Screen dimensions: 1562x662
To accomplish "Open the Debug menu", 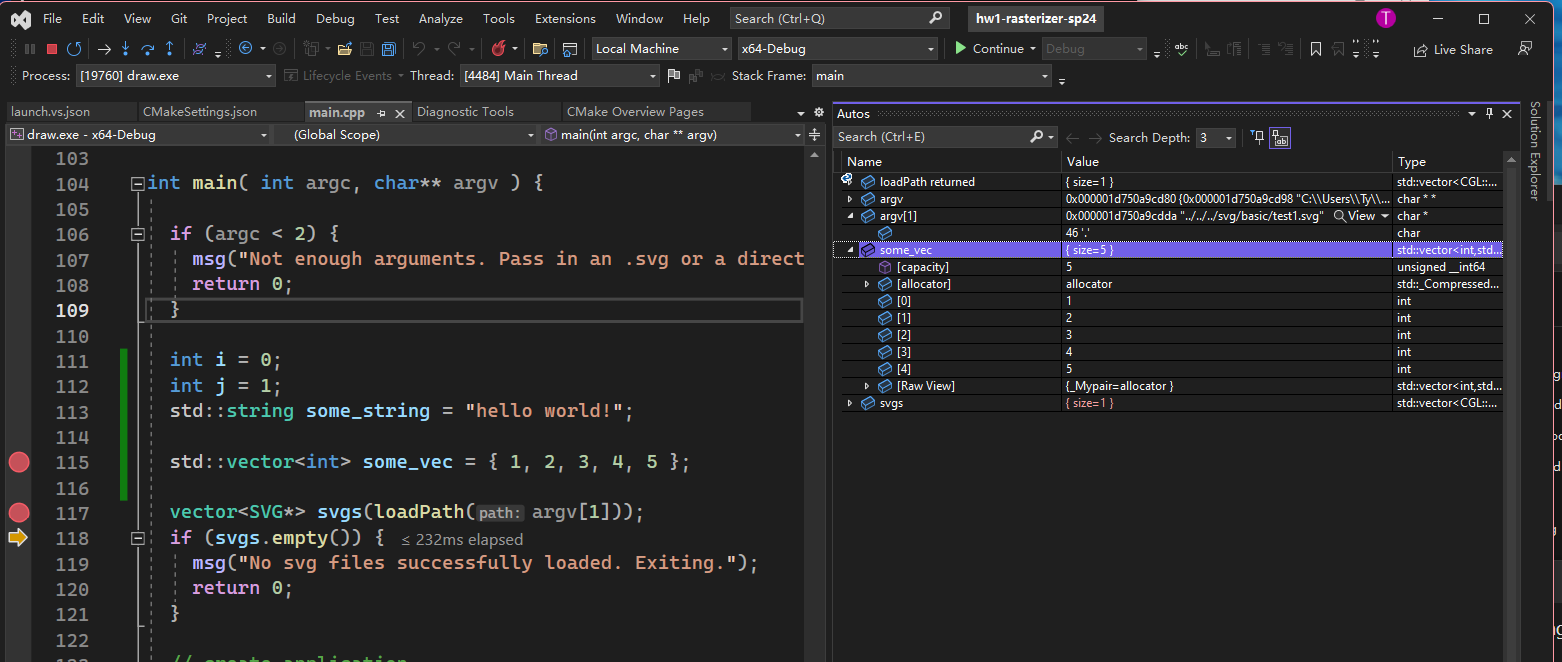I will pos(334,17).
